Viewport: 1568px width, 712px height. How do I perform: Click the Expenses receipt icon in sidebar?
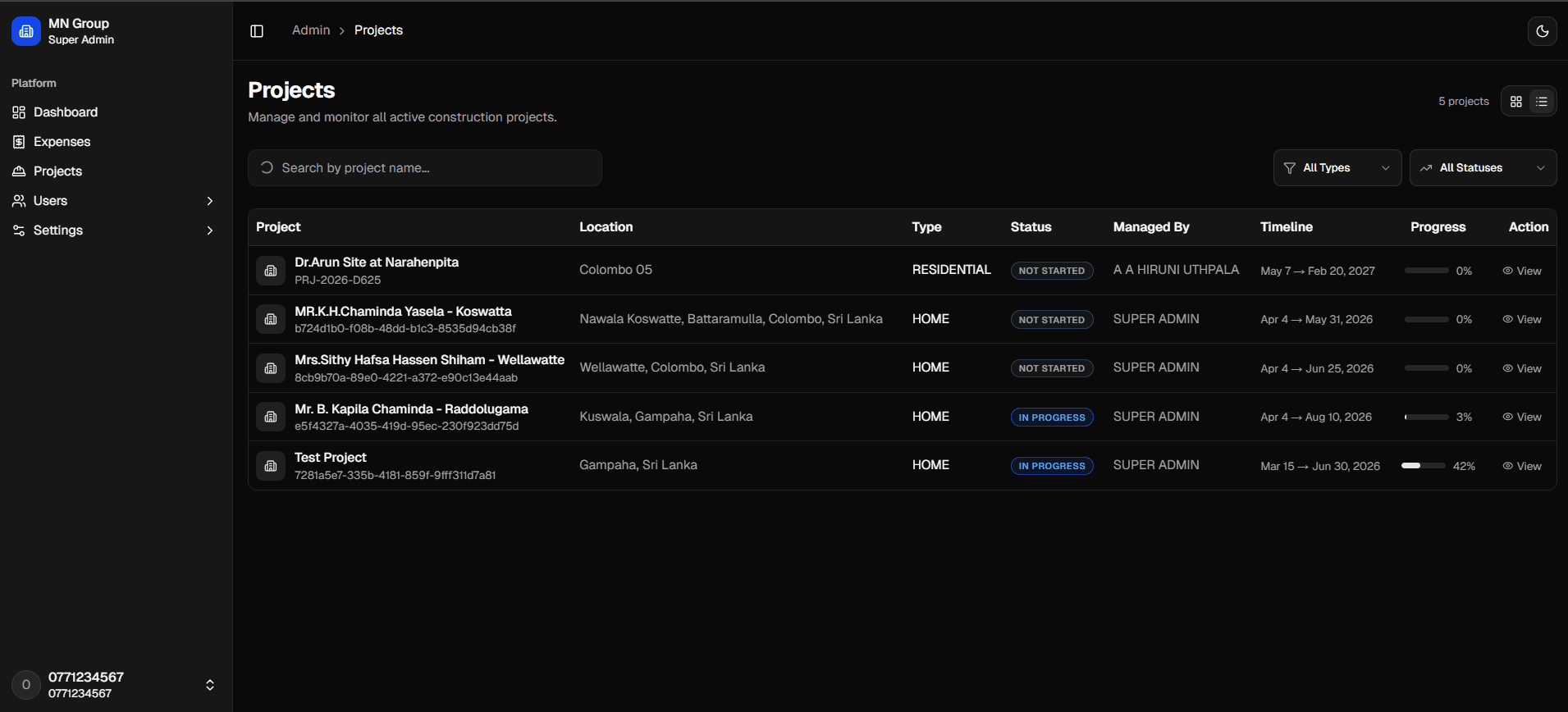tap(19, 142)
